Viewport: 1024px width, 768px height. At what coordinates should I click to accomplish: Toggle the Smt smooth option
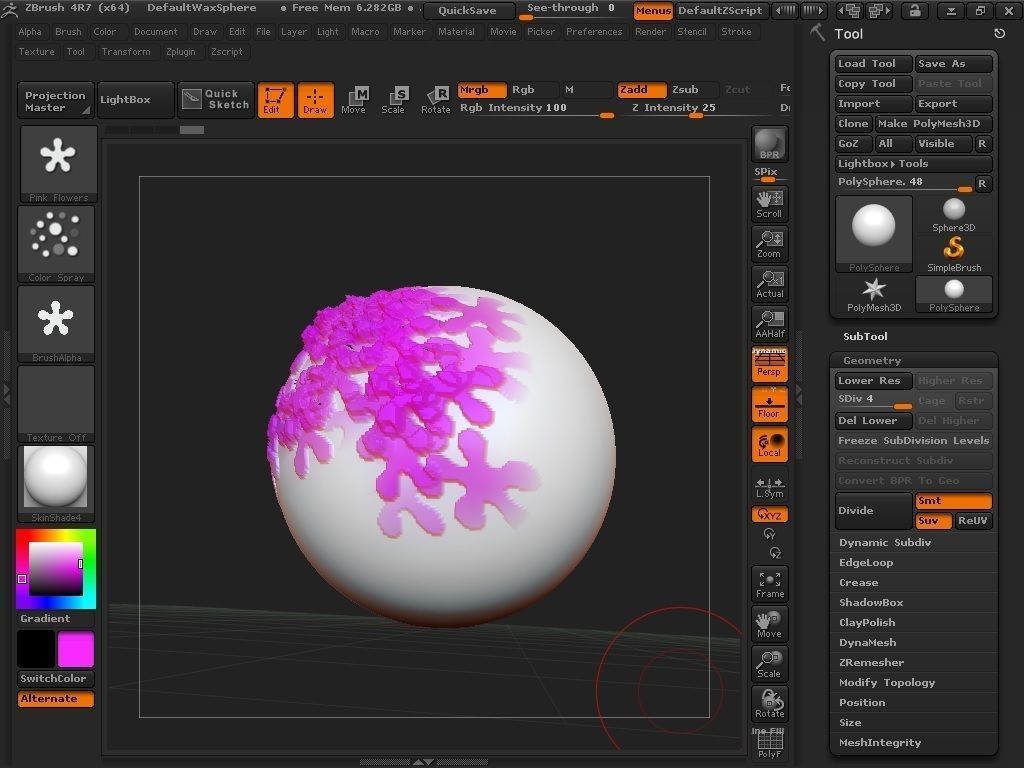click(953, 501)
